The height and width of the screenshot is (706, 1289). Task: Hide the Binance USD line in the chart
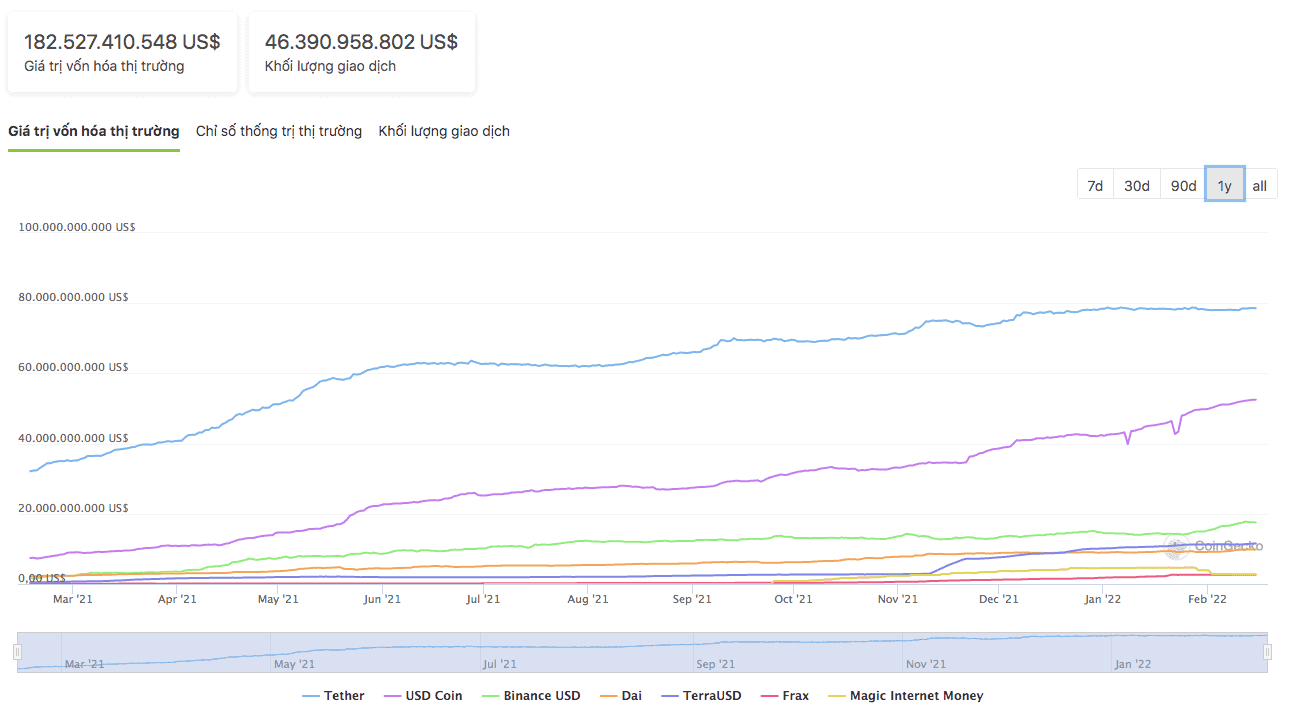coord(530,695)
